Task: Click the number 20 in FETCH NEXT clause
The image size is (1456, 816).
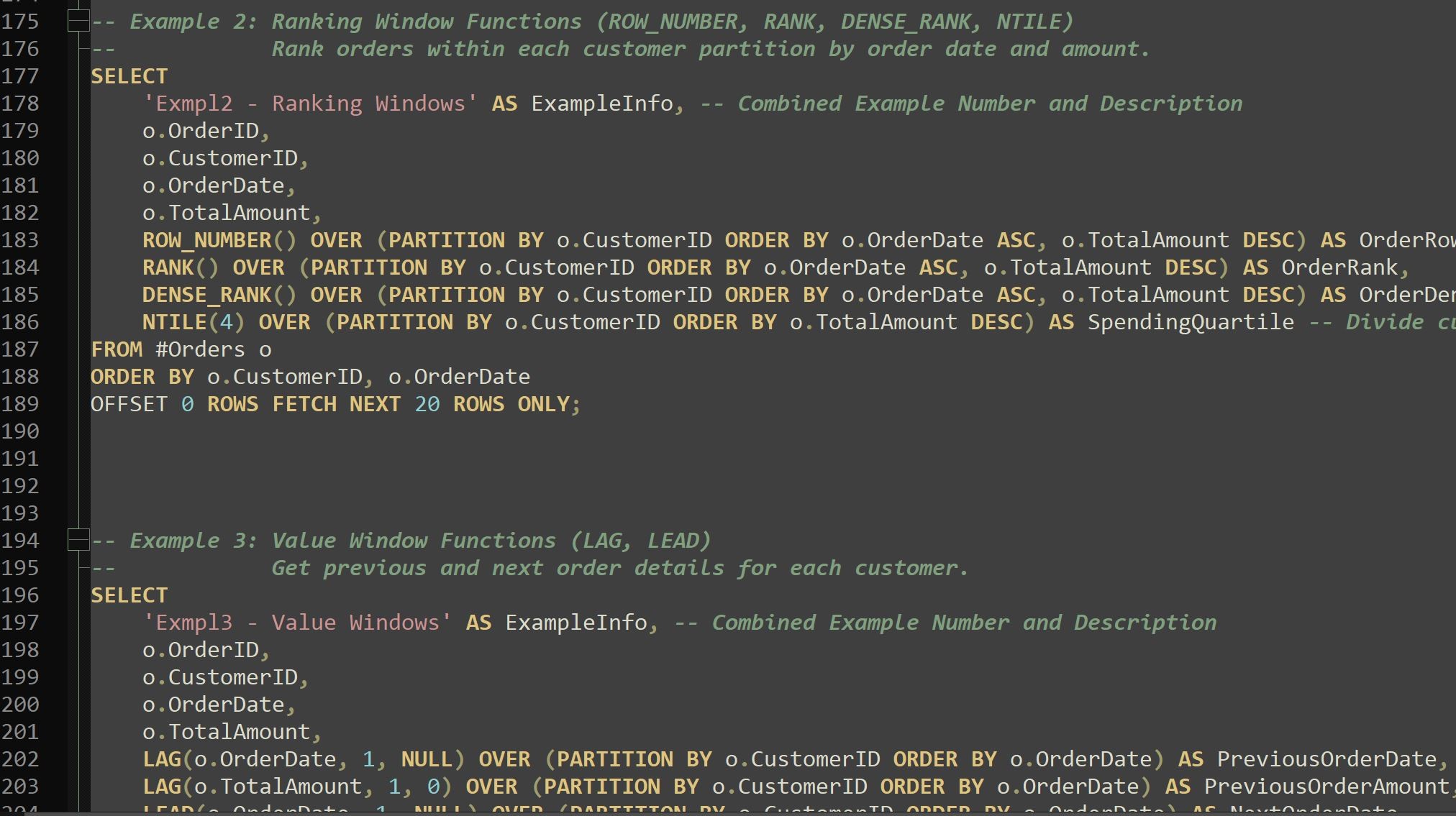Action: click(427, 404)
